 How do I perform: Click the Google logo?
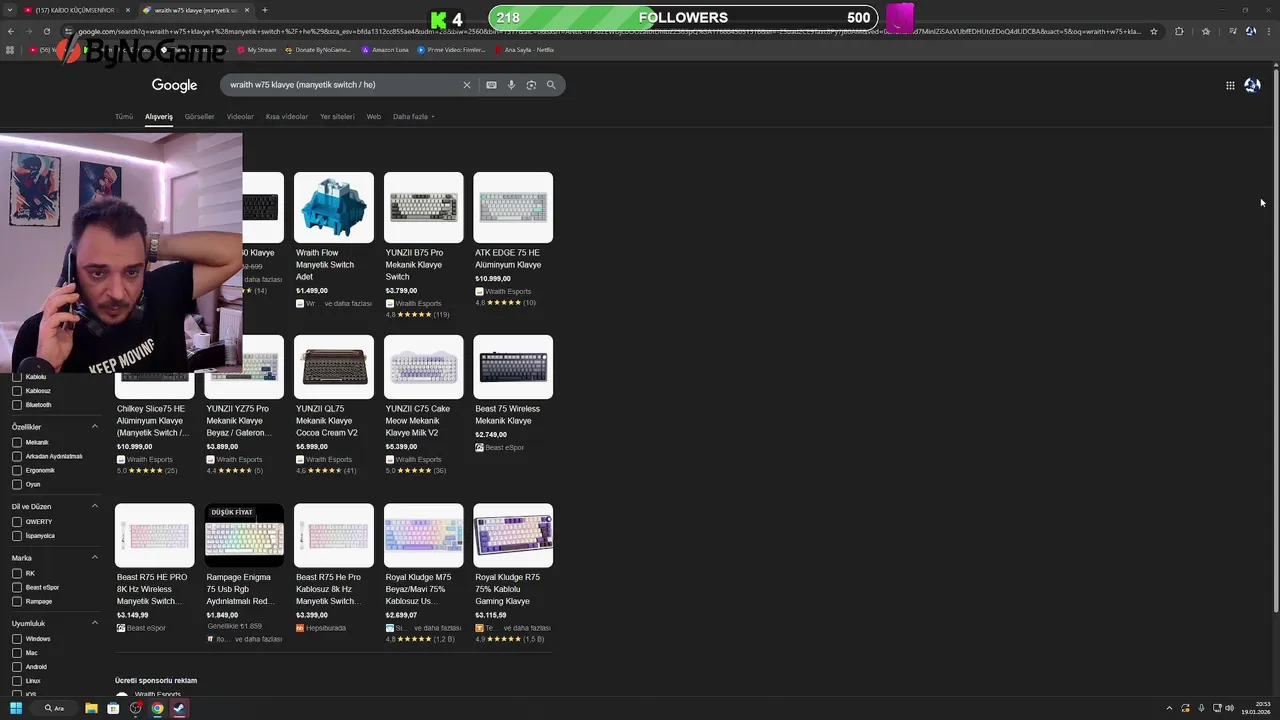tap(174, 85)
